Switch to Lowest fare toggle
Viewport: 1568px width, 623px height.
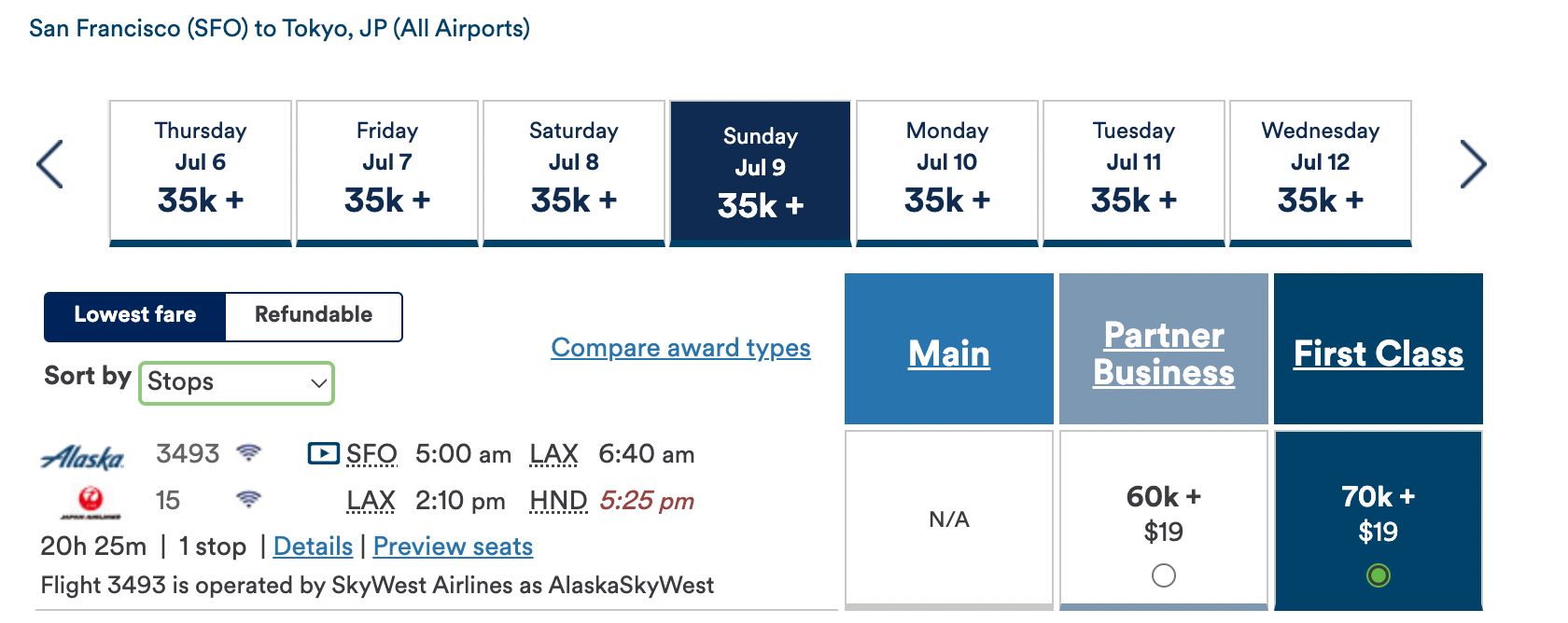click(135, 315)
